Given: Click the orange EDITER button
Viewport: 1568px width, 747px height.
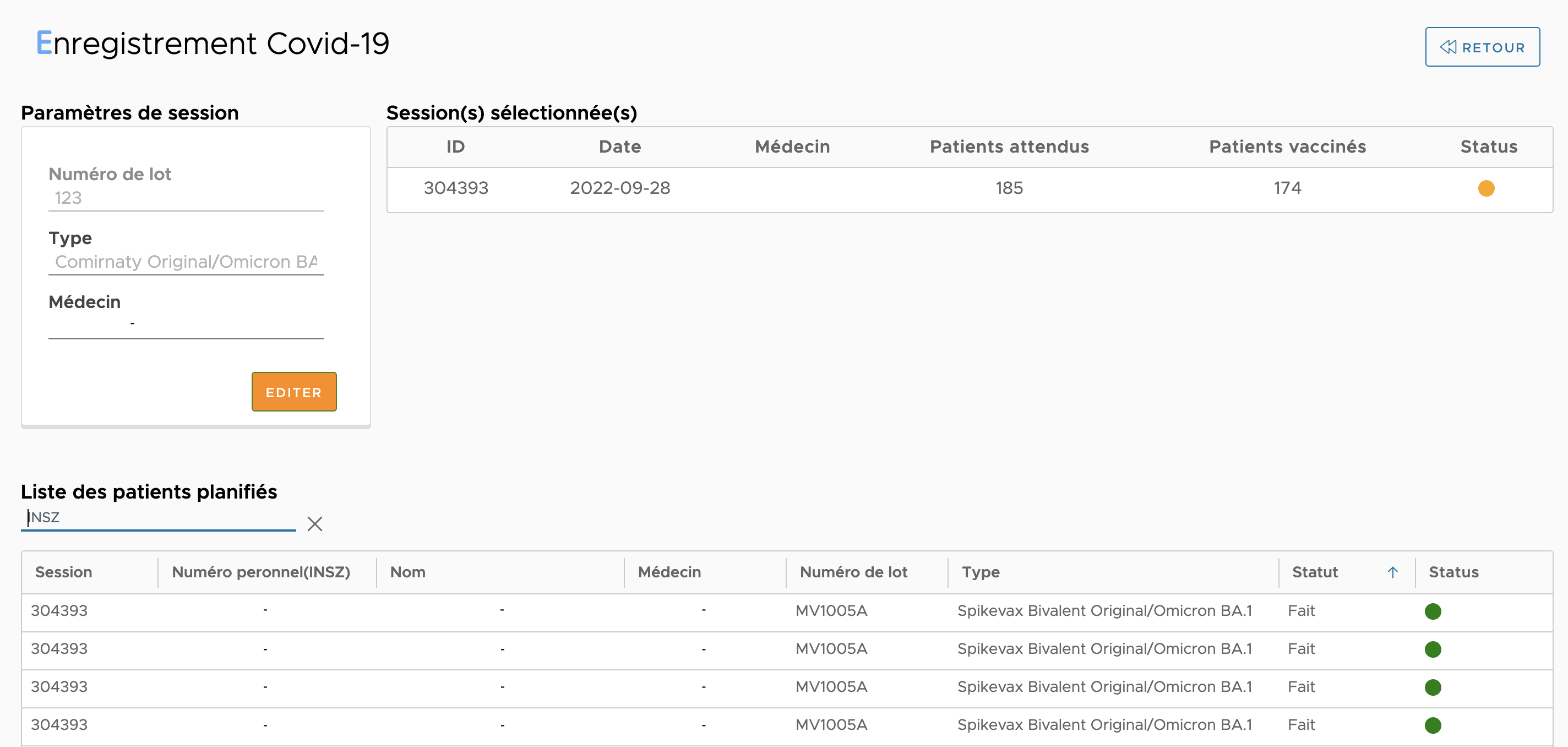Looking at the screenshot, I should click(x=294, y=392).
